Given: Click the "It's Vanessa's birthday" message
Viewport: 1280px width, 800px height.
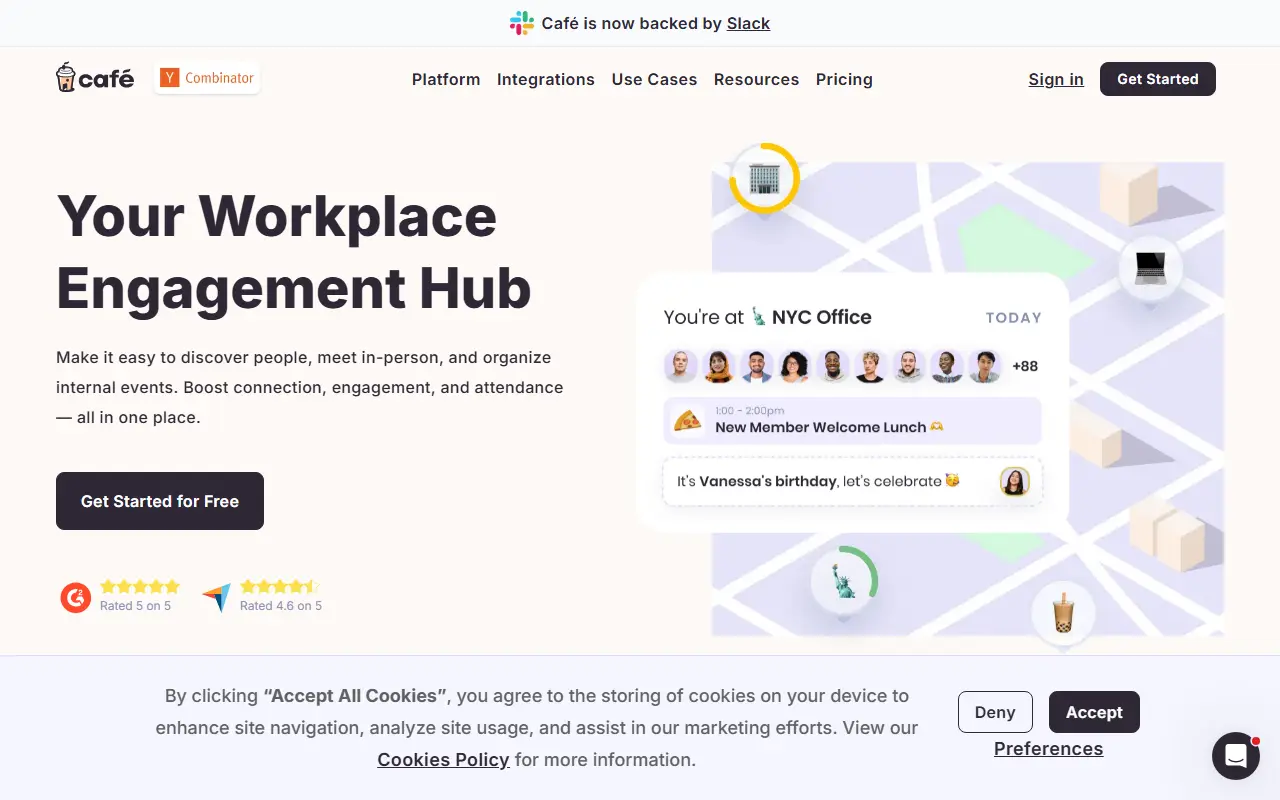Looking at the screenshot, I should pos(818,481).
